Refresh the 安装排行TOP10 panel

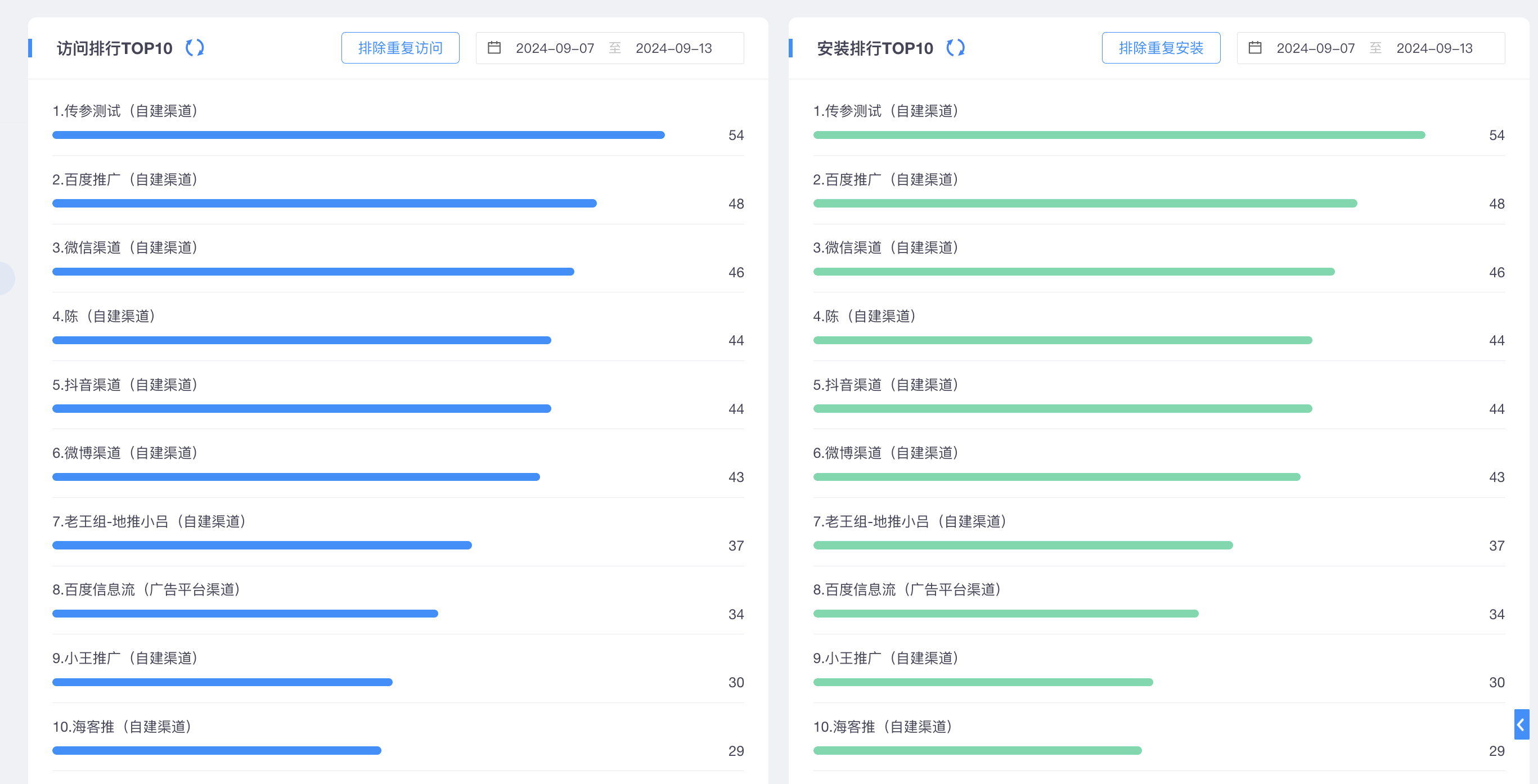[x=955, y=48]
